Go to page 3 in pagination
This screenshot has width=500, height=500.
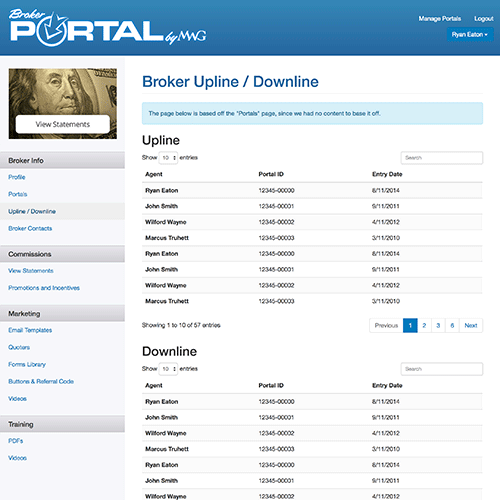click(x=438, y=325)
